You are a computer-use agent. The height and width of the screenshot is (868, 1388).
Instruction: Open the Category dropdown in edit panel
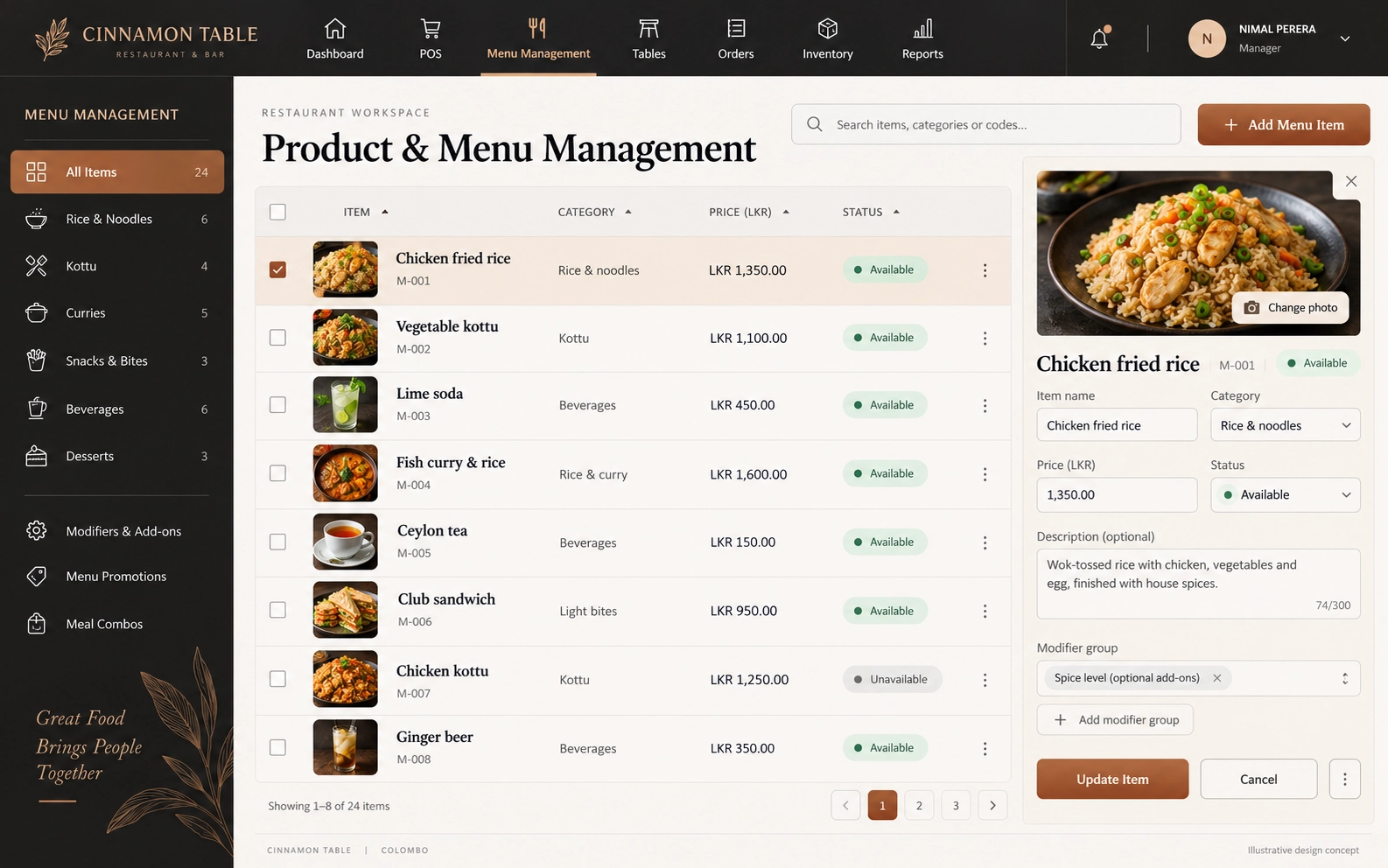[1285, 425]
